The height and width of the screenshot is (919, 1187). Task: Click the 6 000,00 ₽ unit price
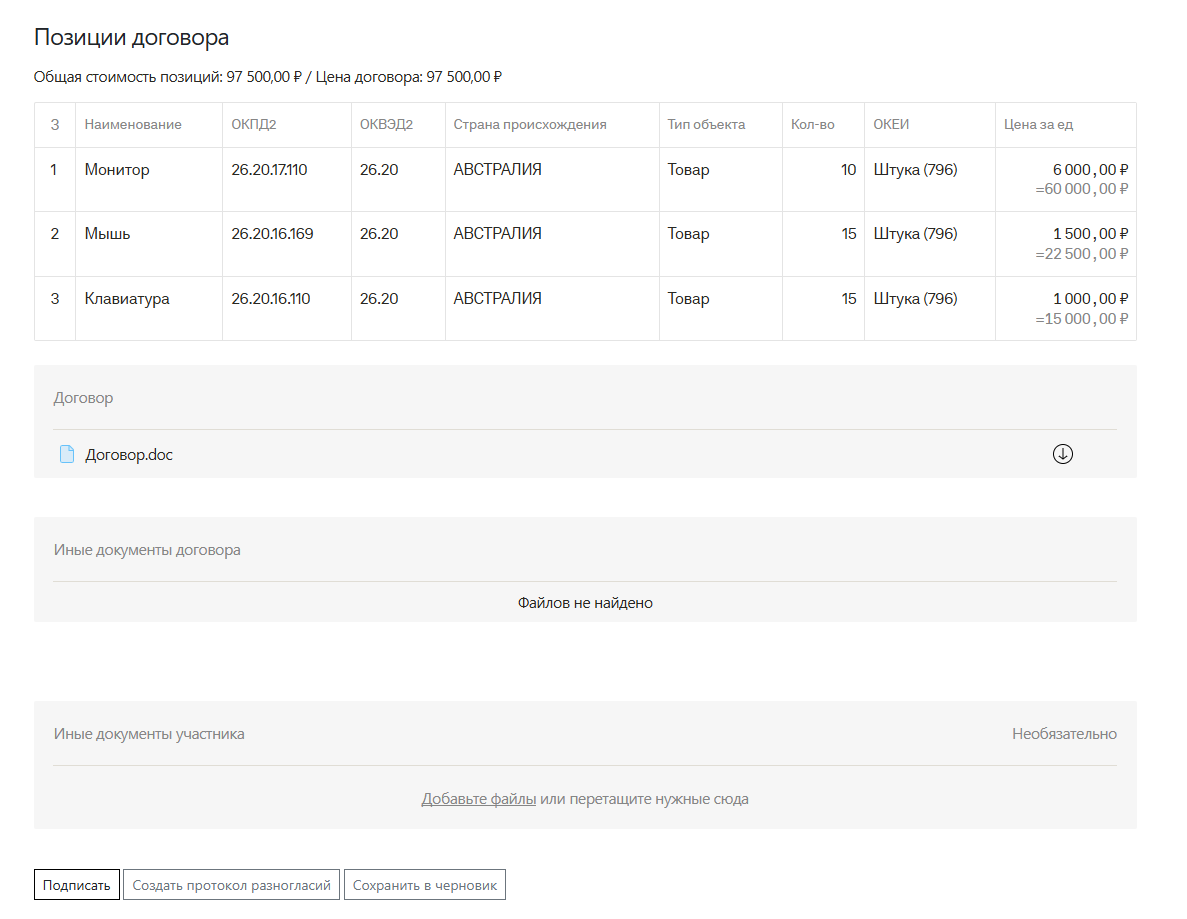(x=1090, y=170)
